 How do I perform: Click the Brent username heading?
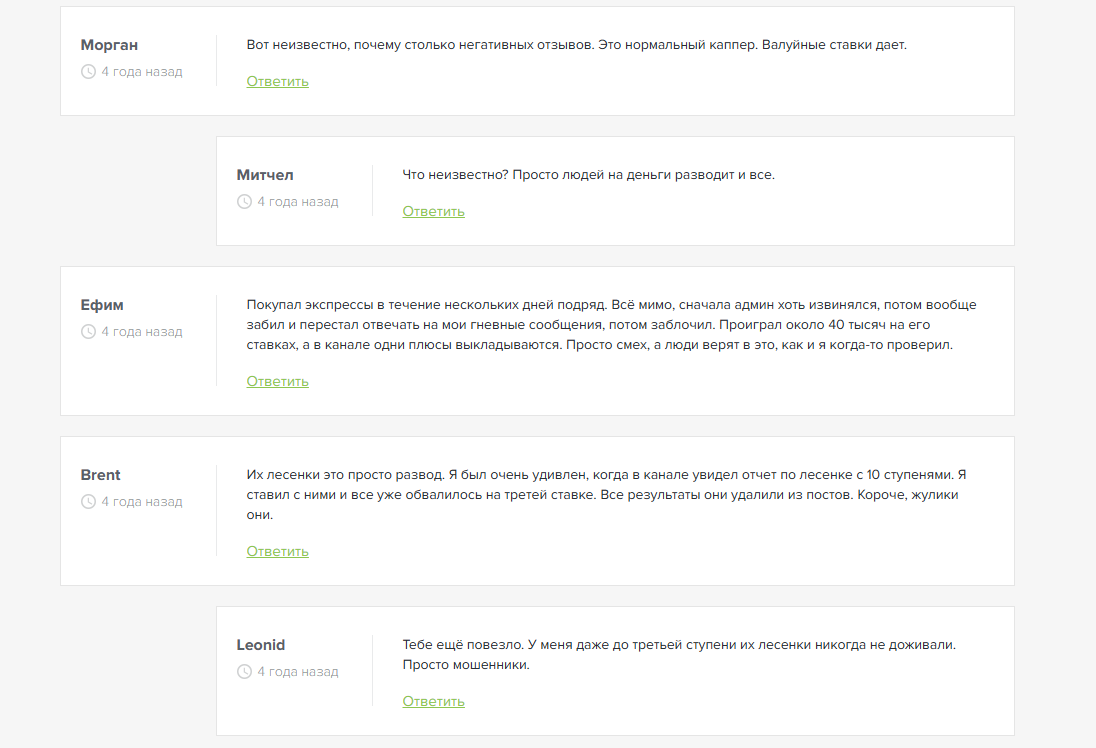point(100,475)
